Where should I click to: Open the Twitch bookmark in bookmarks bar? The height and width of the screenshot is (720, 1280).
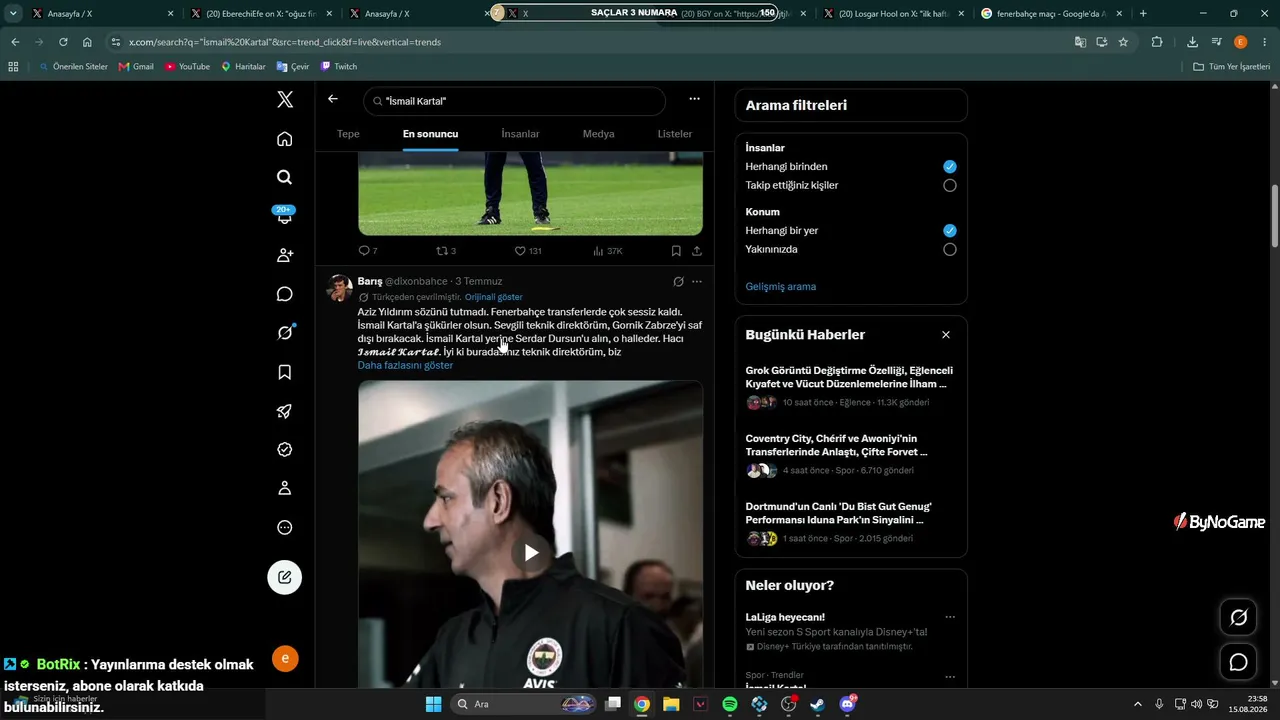(339, 66)
